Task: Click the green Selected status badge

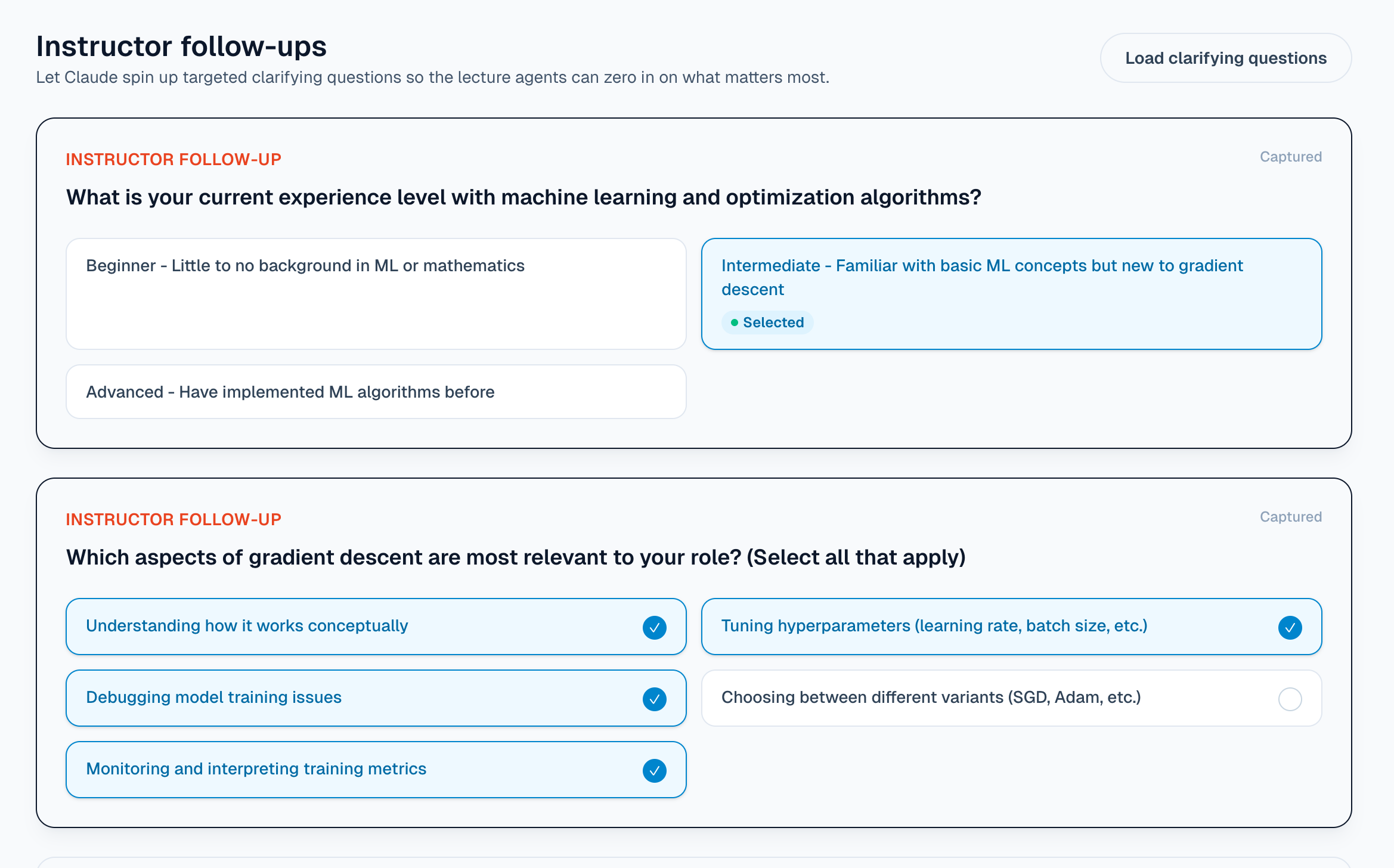Action: click(x=767, y=323)
